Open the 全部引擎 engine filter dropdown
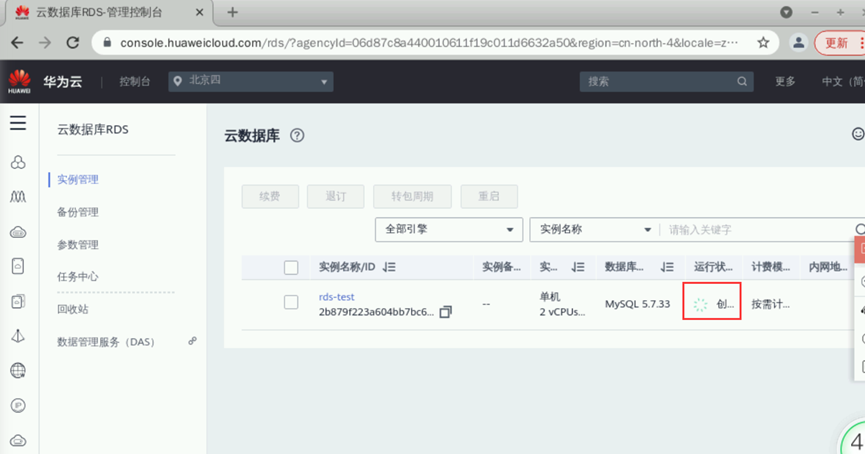Image resolution: width=865 pixels, height=454 pixels. click(449, 229)
